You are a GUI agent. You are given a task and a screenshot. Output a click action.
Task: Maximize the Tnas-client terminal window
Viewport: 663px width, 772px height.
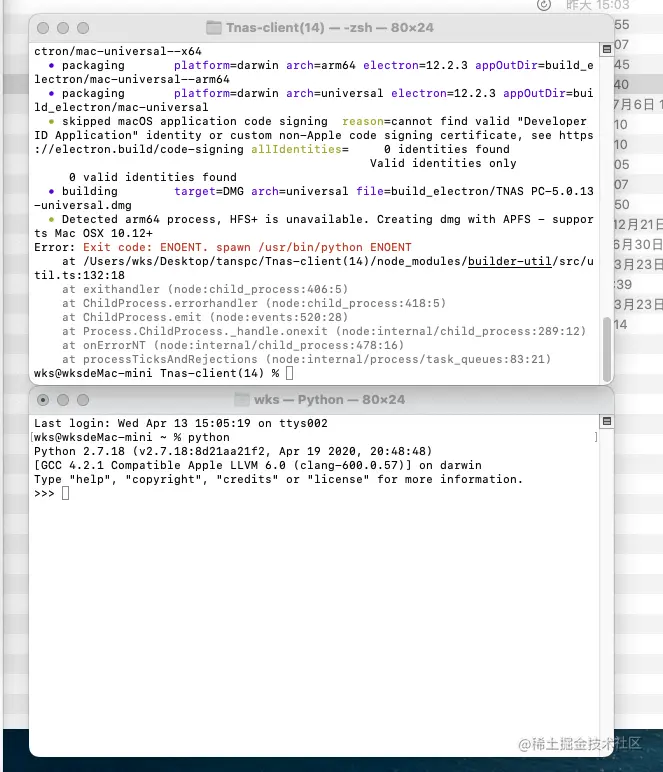(x=83, y=28)
